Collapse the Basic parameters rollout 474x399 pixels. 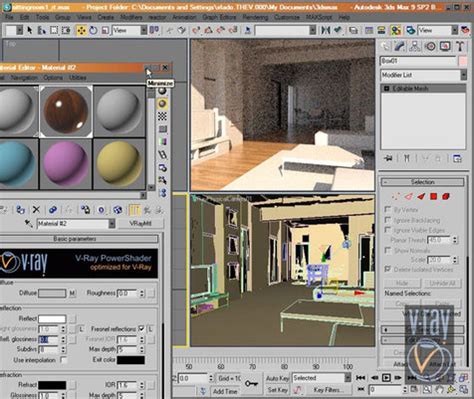click(75, 239)
